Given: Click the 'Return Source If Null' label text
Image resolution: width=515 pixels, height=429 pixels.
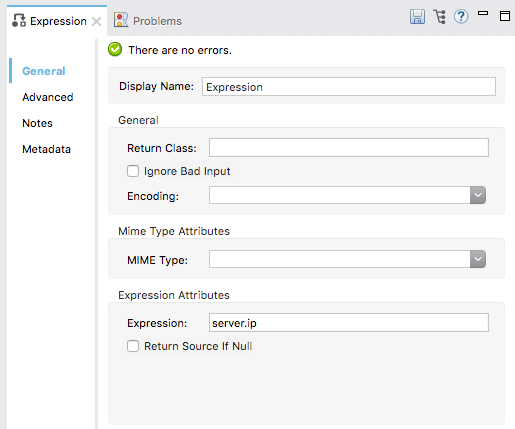Looking at the screenshot, I should click(198, 346).
